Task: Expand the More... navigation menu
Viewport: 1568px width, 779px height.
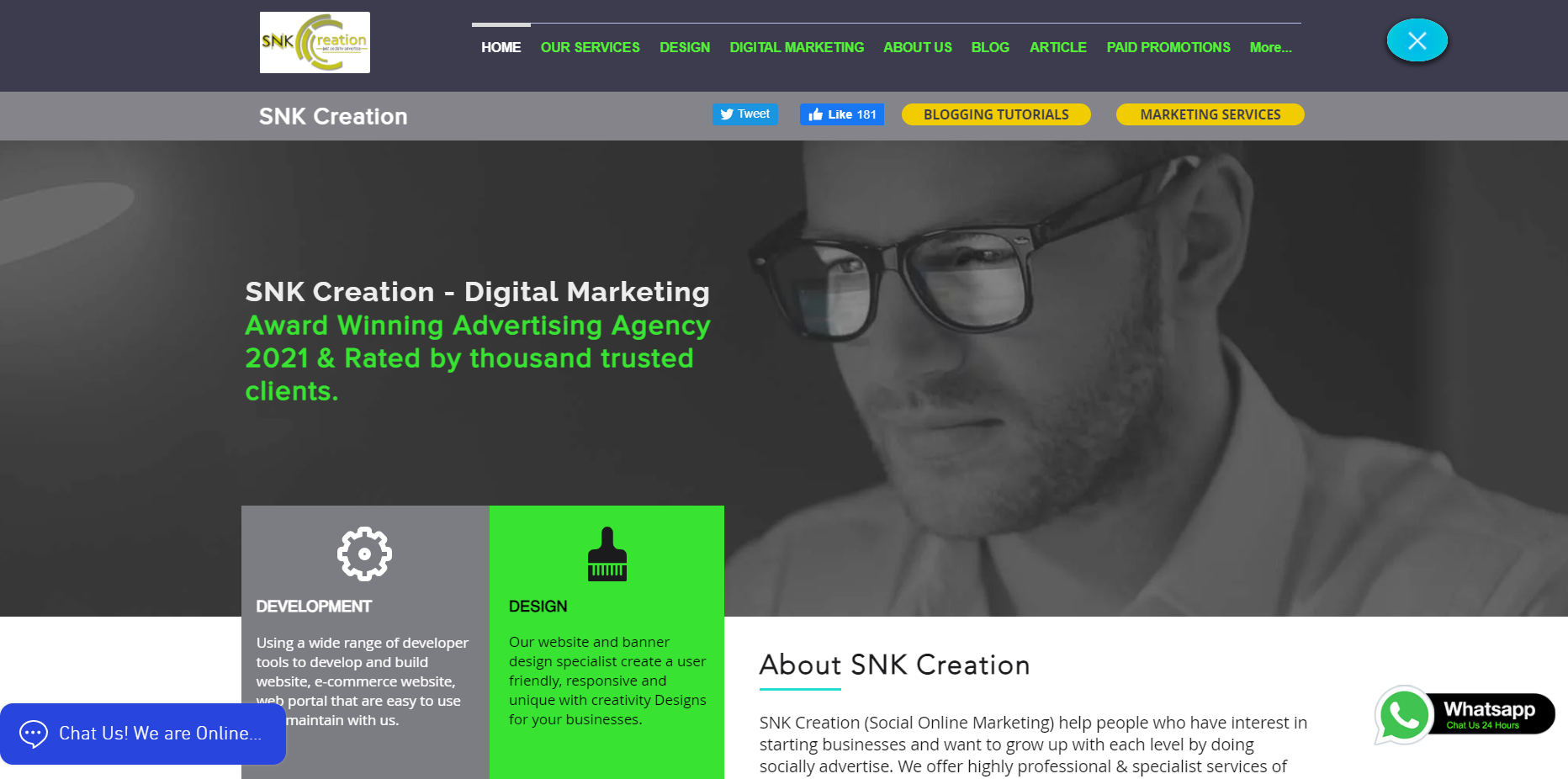Action: coord(1270,48)
